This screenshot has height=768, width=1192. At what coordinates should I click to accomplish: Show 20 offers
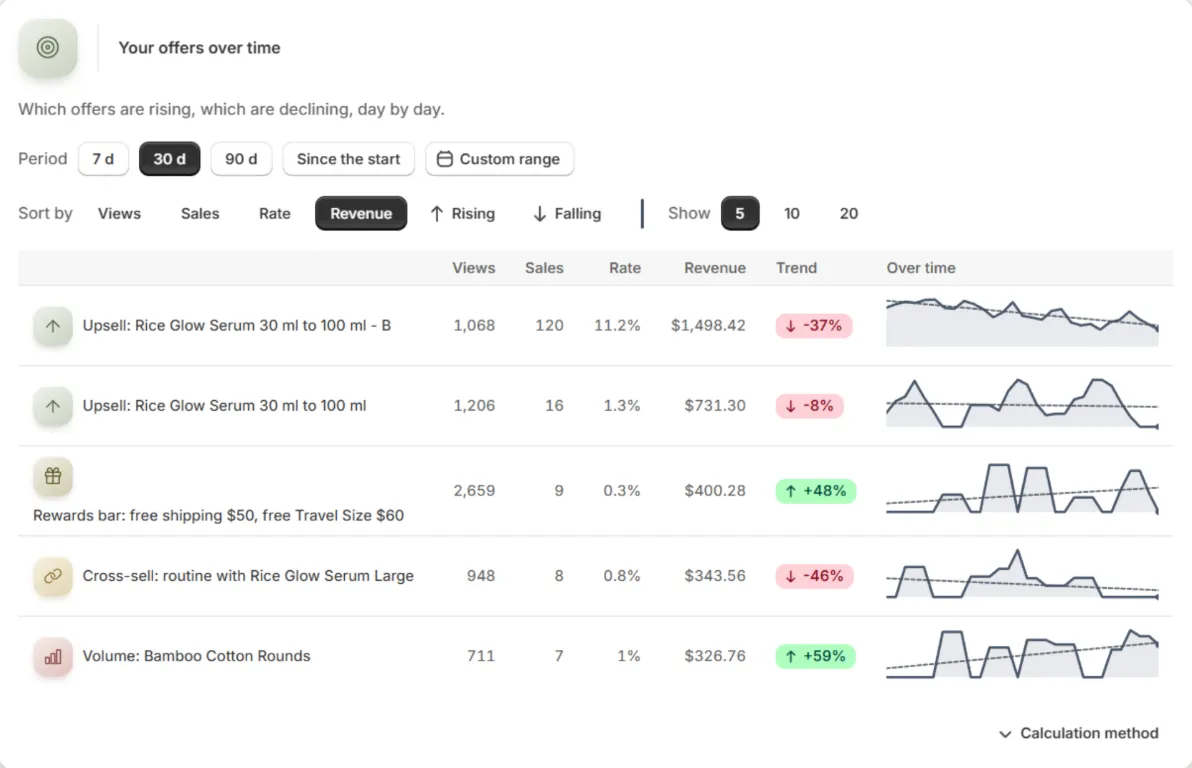click(848, 214)
